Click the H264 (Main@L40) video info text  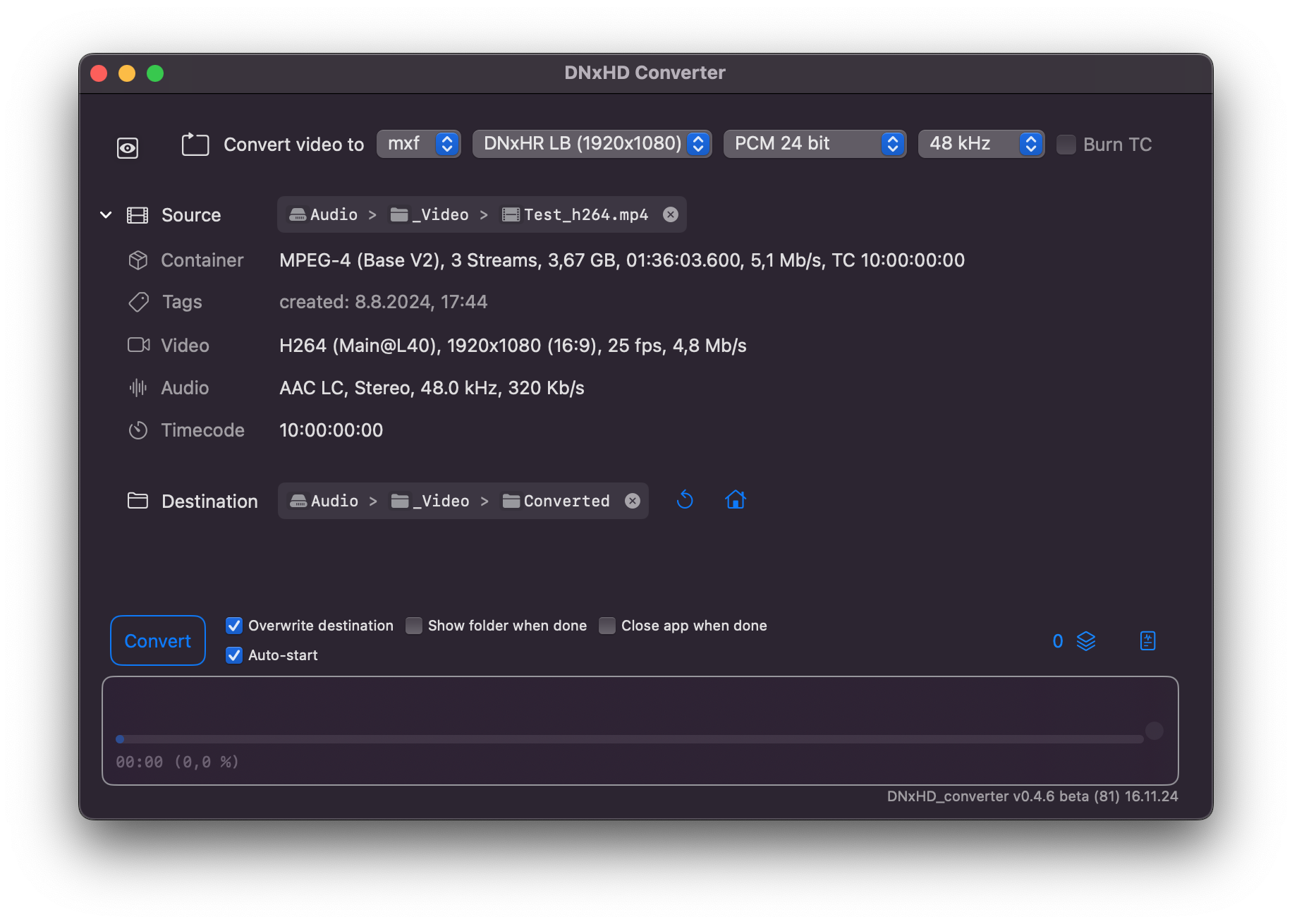(513, 346)
